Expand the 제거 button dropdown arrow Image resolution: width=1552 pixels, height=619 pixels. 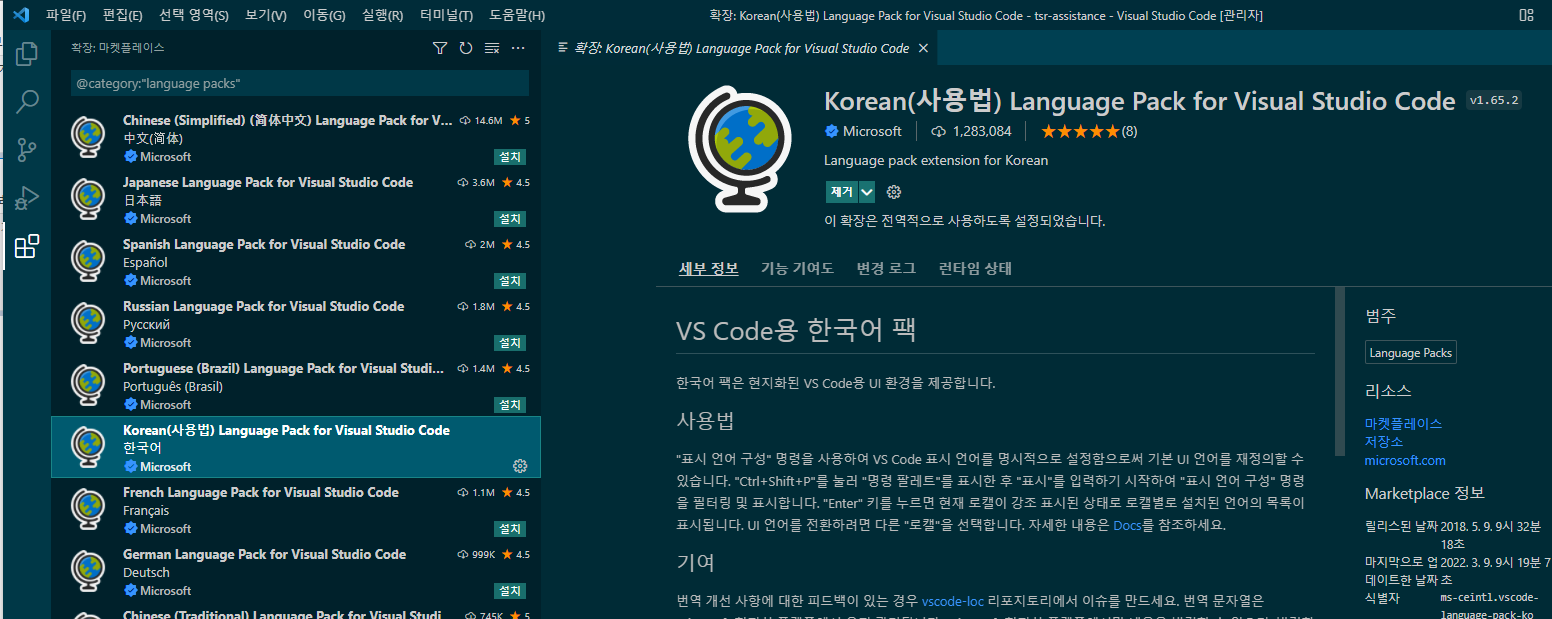[867, 192]
